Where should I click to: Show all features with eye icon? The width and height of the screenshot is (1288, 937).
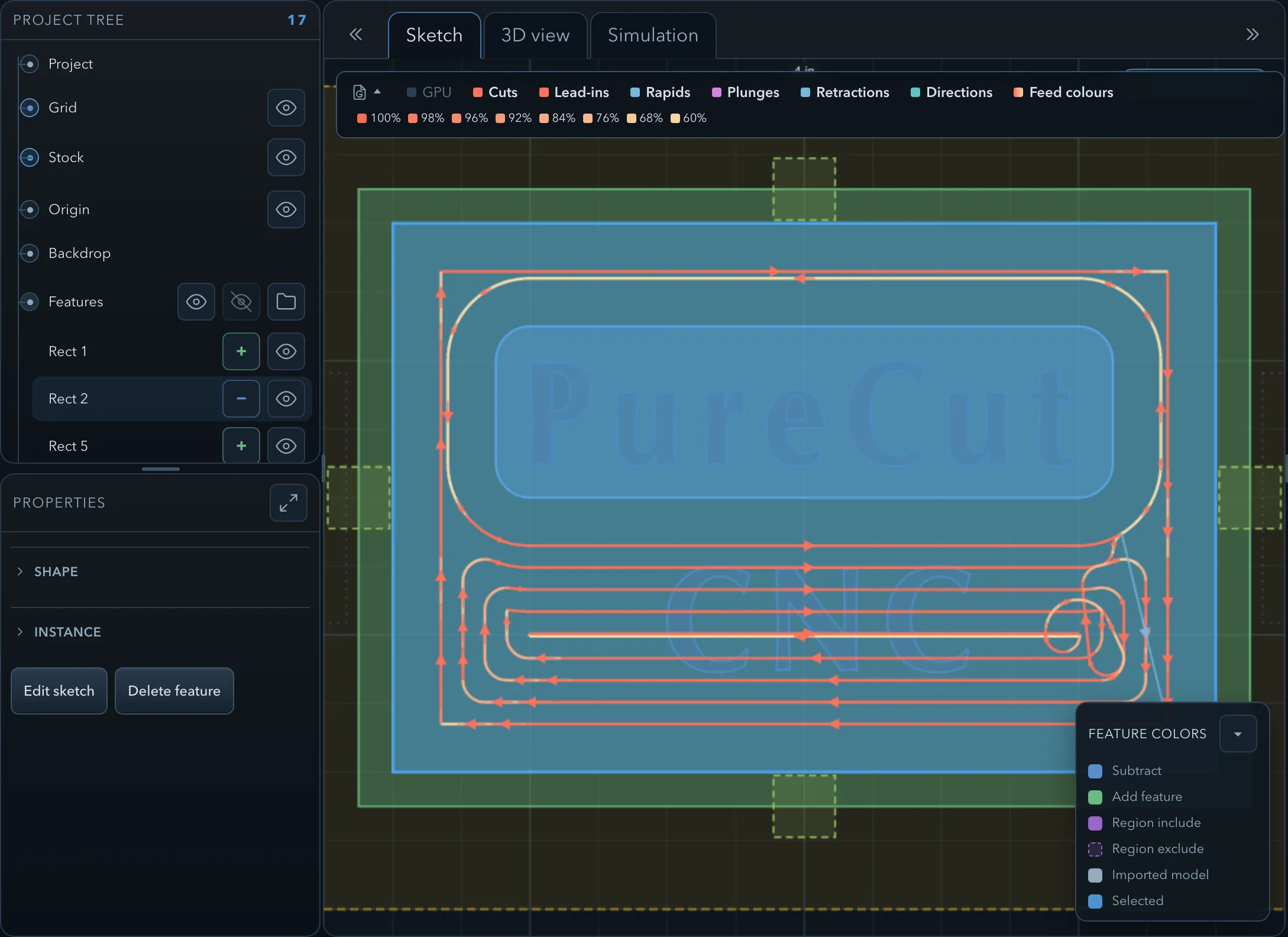[x=196, y=302]
